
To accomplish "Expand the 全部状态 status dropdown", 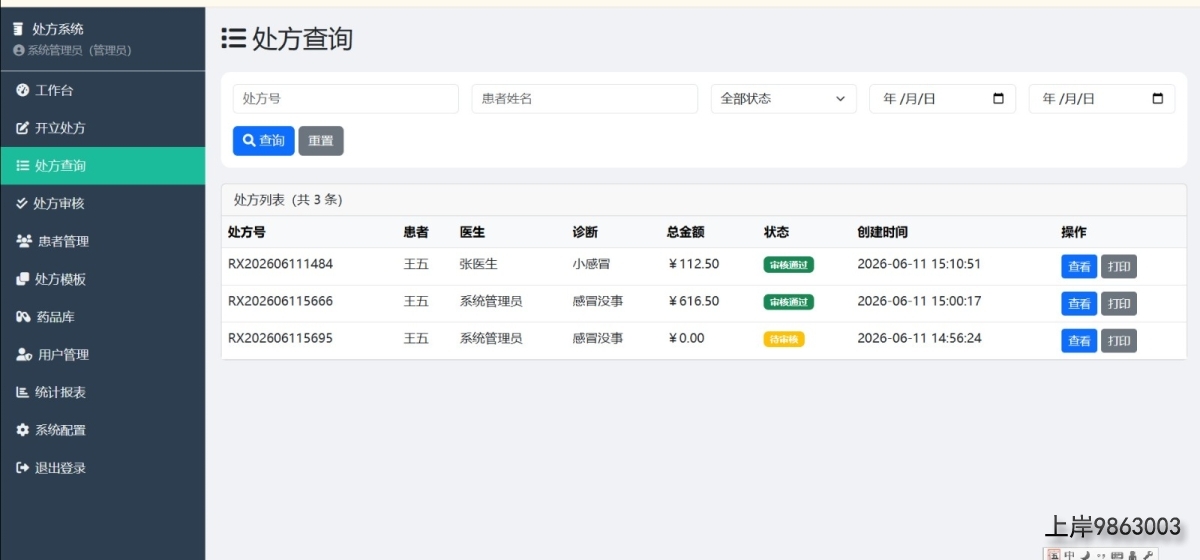I will coord(783,99).
